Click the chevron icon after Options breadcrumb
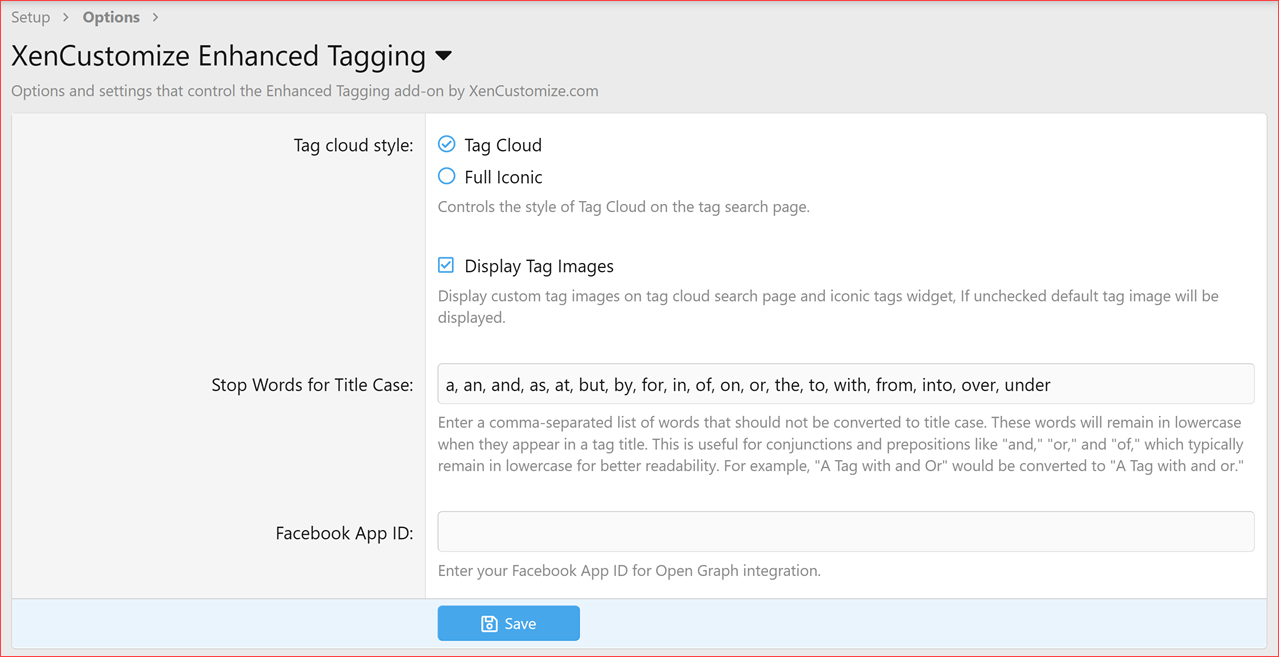The image size is (1279, 657). click(155, 17)
